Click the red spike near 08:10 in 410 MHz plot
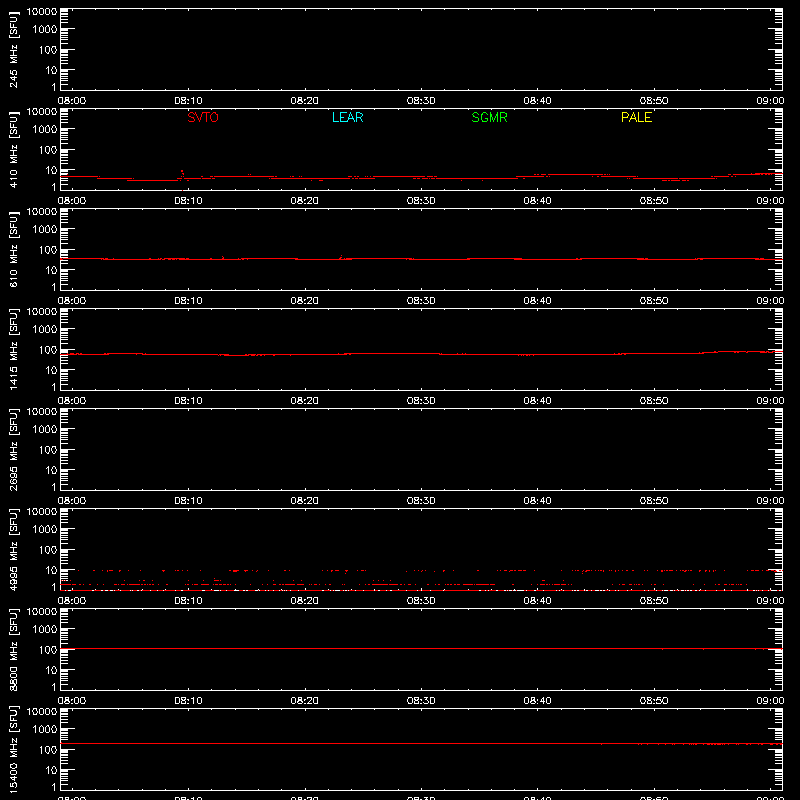The width and height of the screenshot is (800, 800). coord(182,173)
